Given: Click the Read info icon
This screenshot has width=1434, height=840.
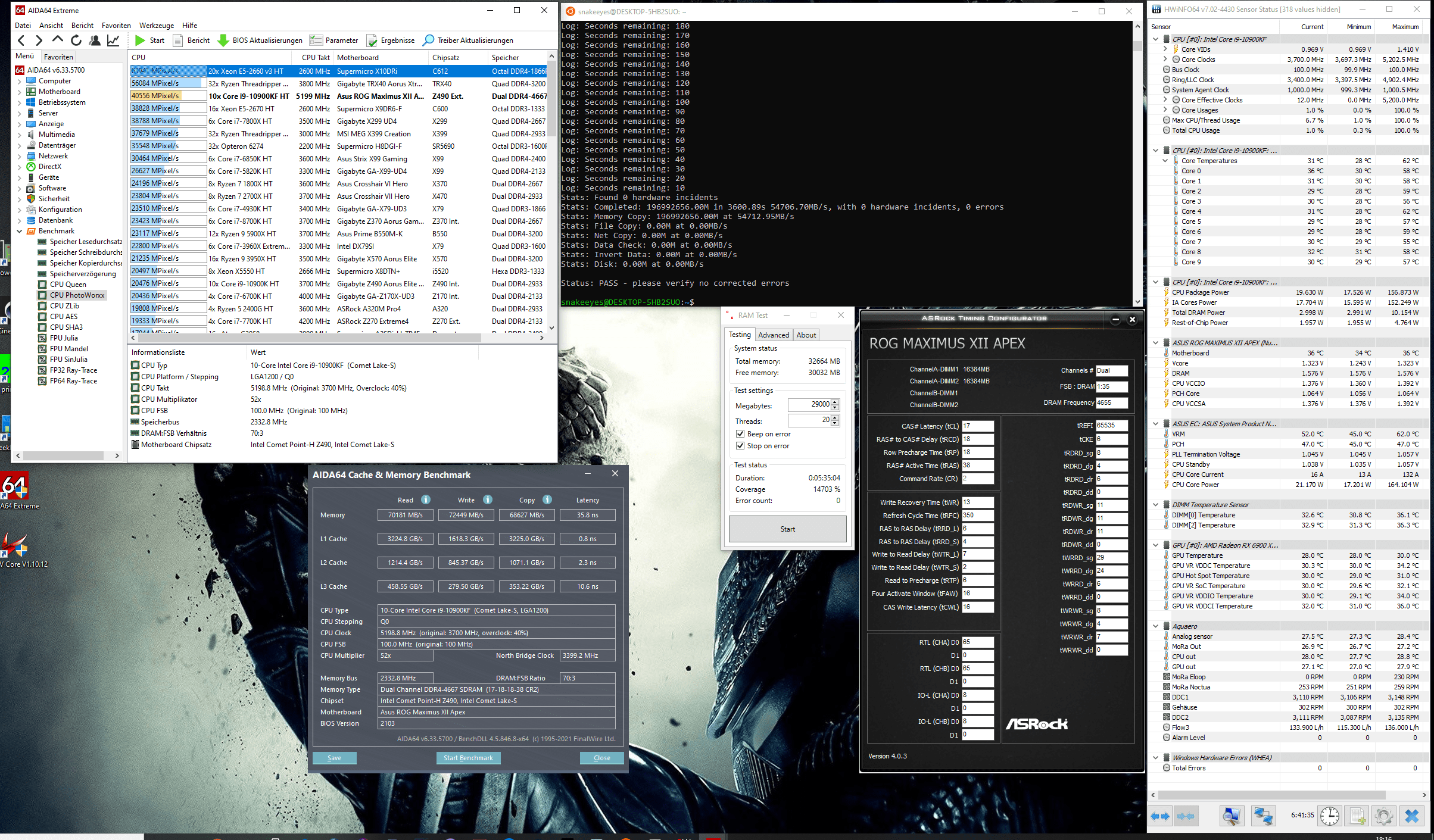Looking at the screenshot, I should (426, 499).
